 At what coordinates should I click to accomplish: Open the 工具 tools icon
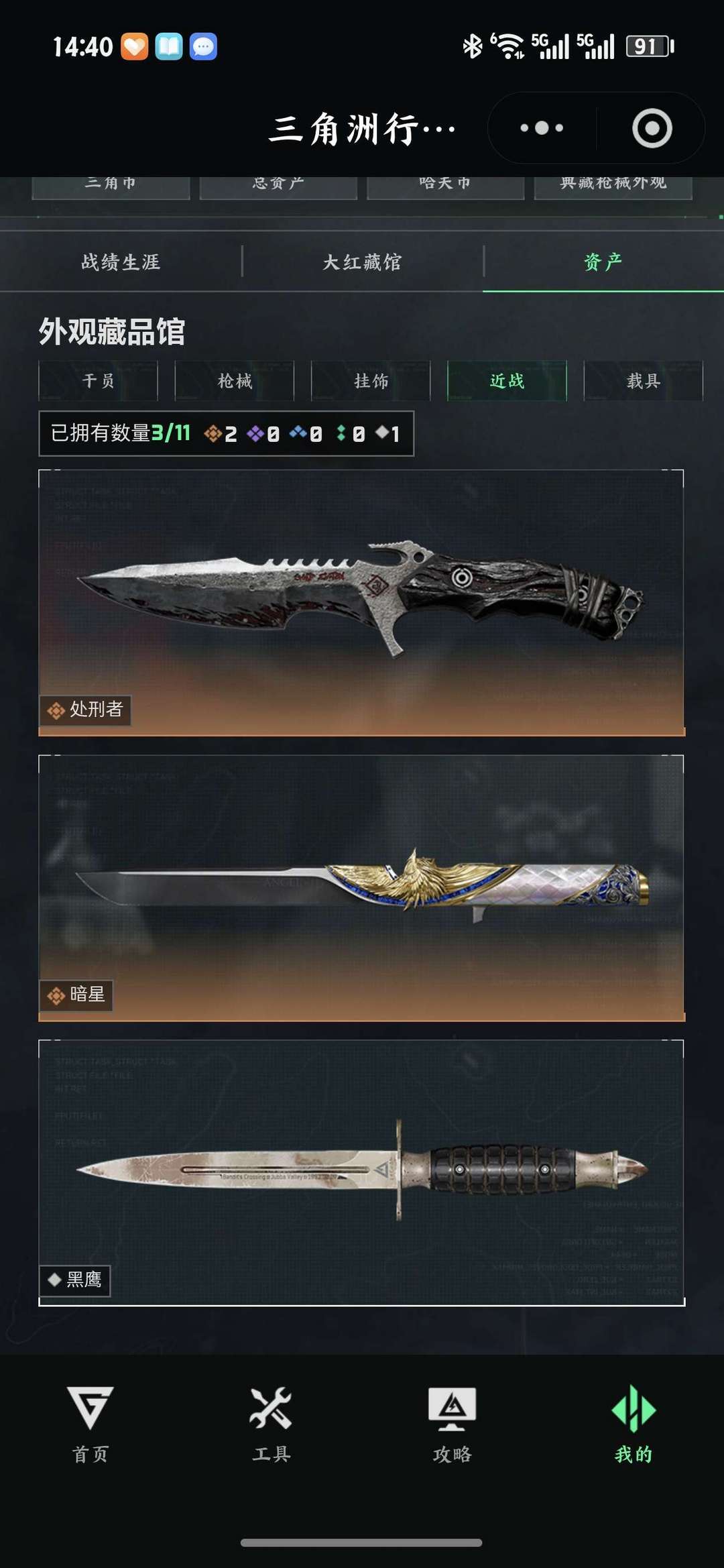pyautogui.click(x=271, y=1424)
